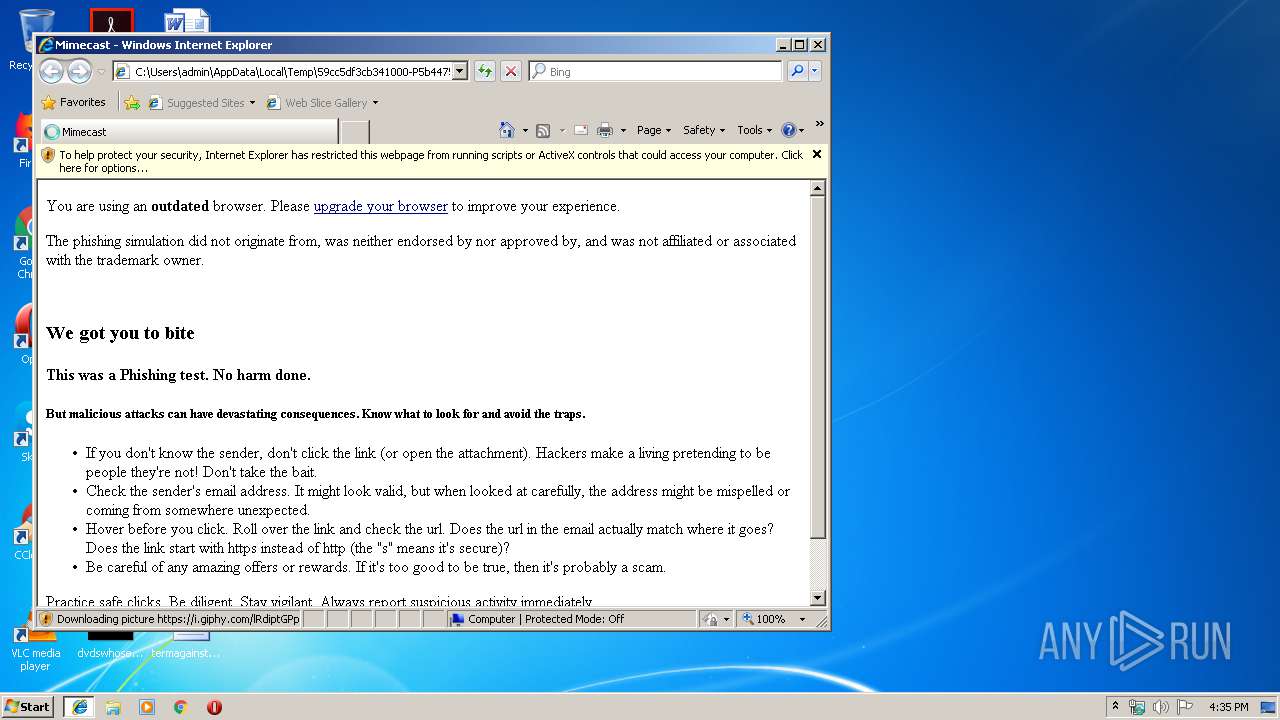
Task: Launch Chrome from the taskbar
Action: point(181,707)
